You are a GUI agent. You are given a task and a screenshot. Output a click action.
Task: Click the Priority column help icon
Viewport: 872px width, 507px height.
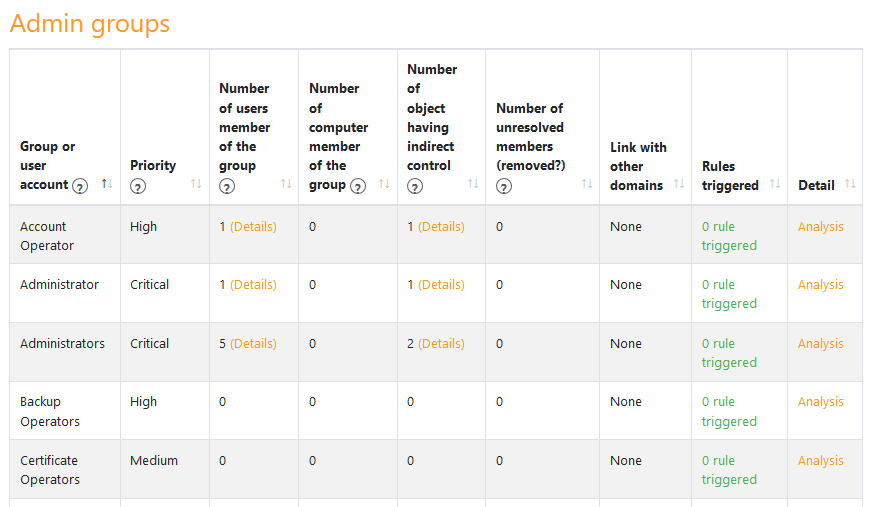138,186
